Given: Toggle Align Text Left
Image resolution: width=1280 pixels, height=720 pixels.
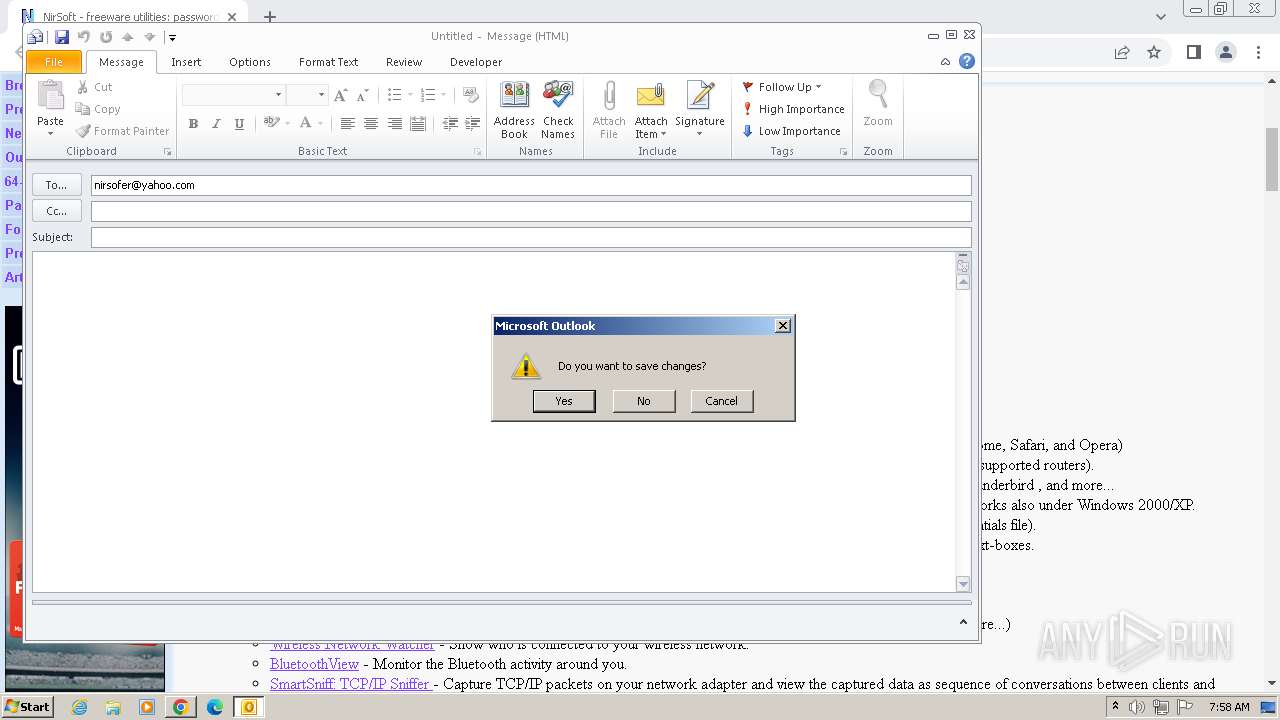Looking at the screenshot, I should [347, 124].
